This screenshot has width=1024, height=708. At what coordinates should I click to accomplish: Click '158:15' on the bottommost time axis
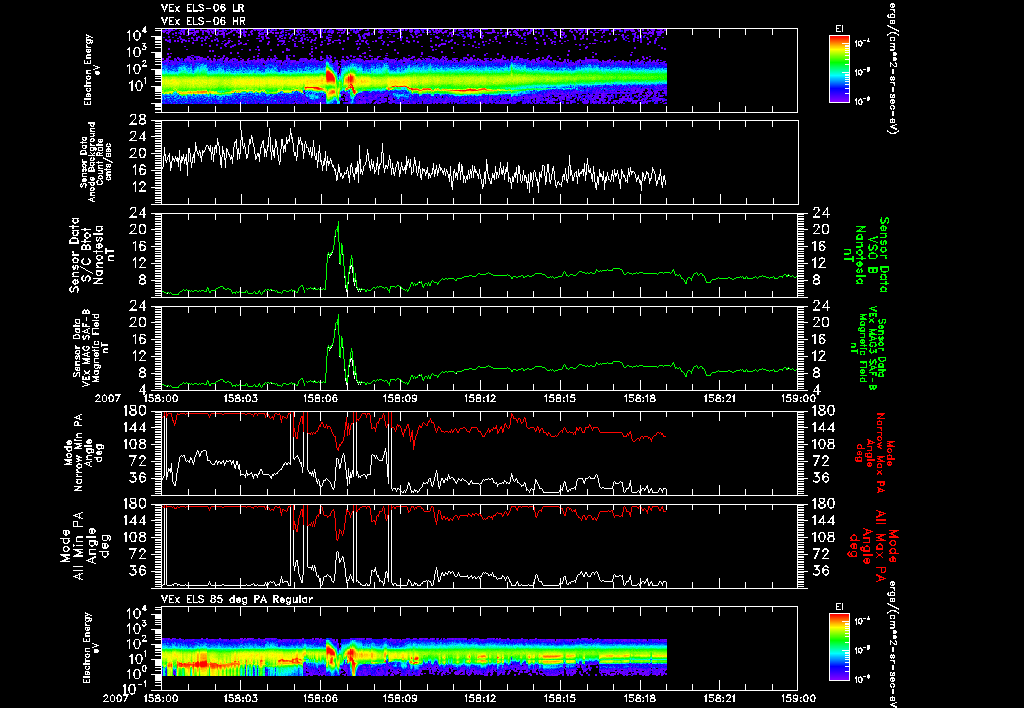point(560,698)
